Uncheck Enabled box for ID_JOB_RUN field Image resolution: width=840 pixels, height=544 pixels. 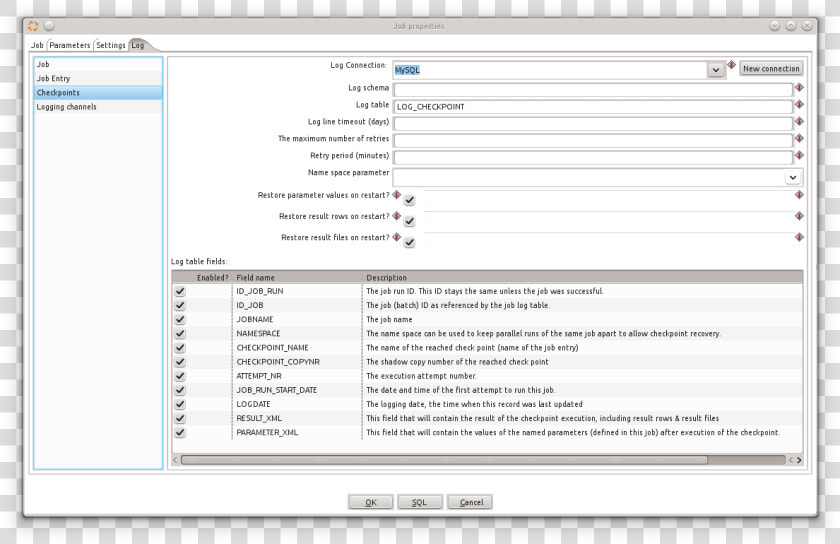pos(180,292)
